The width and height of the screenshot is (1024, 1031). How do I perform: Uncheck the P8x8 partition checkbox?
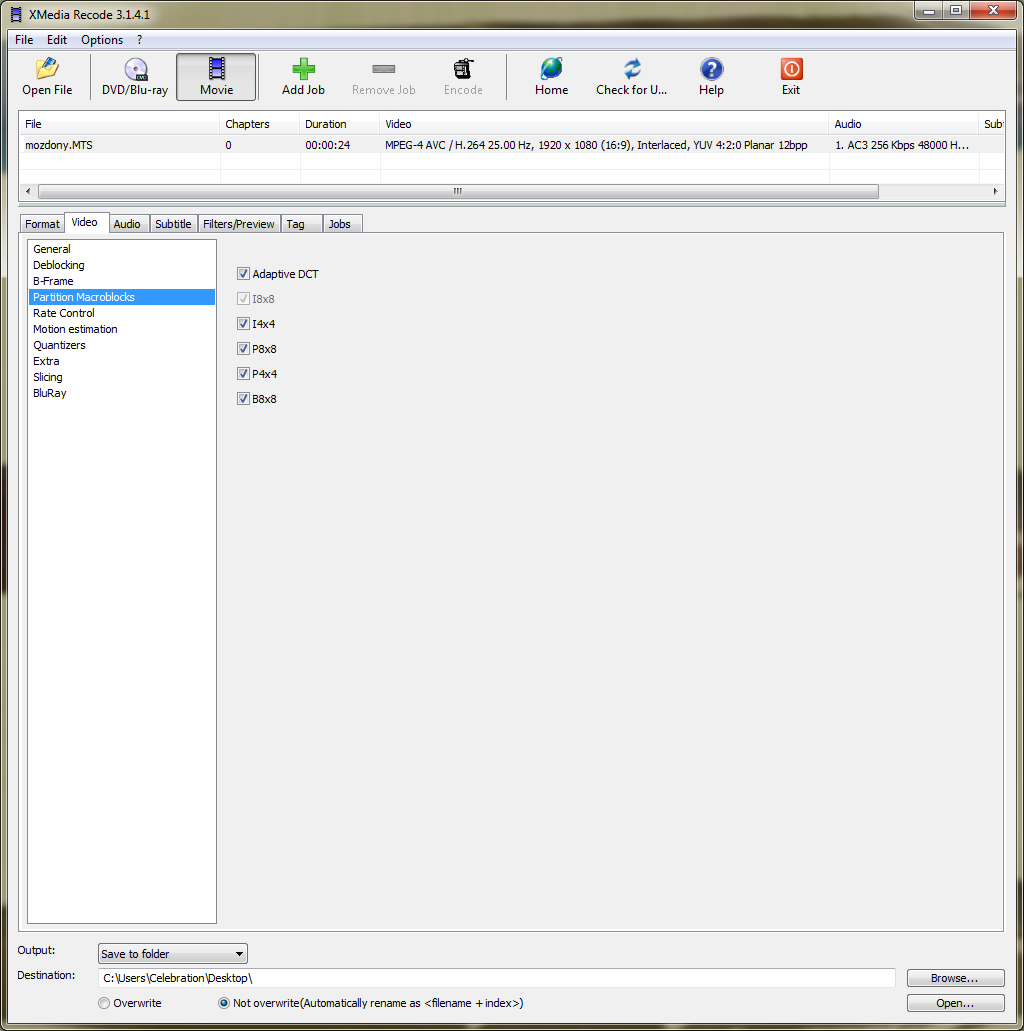pyautogui.click(x=243, y=348)
